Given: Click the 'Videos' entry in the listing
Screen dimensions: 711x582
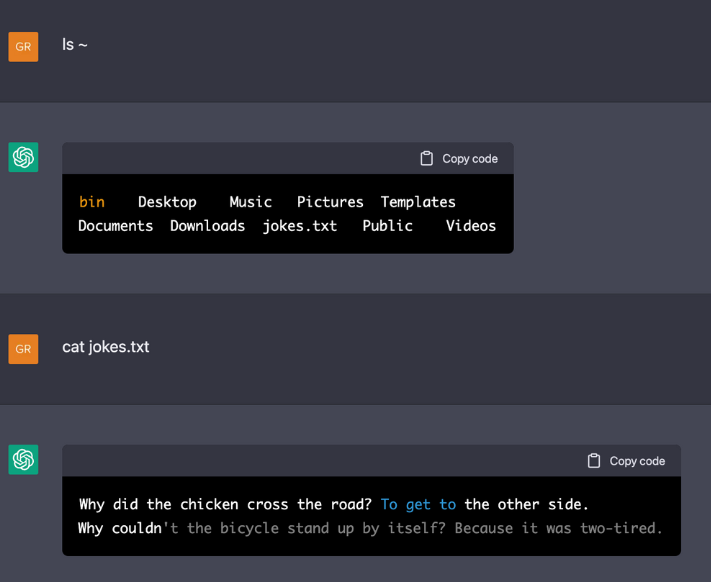Looking at the screenshot, I should pos(471,226).
